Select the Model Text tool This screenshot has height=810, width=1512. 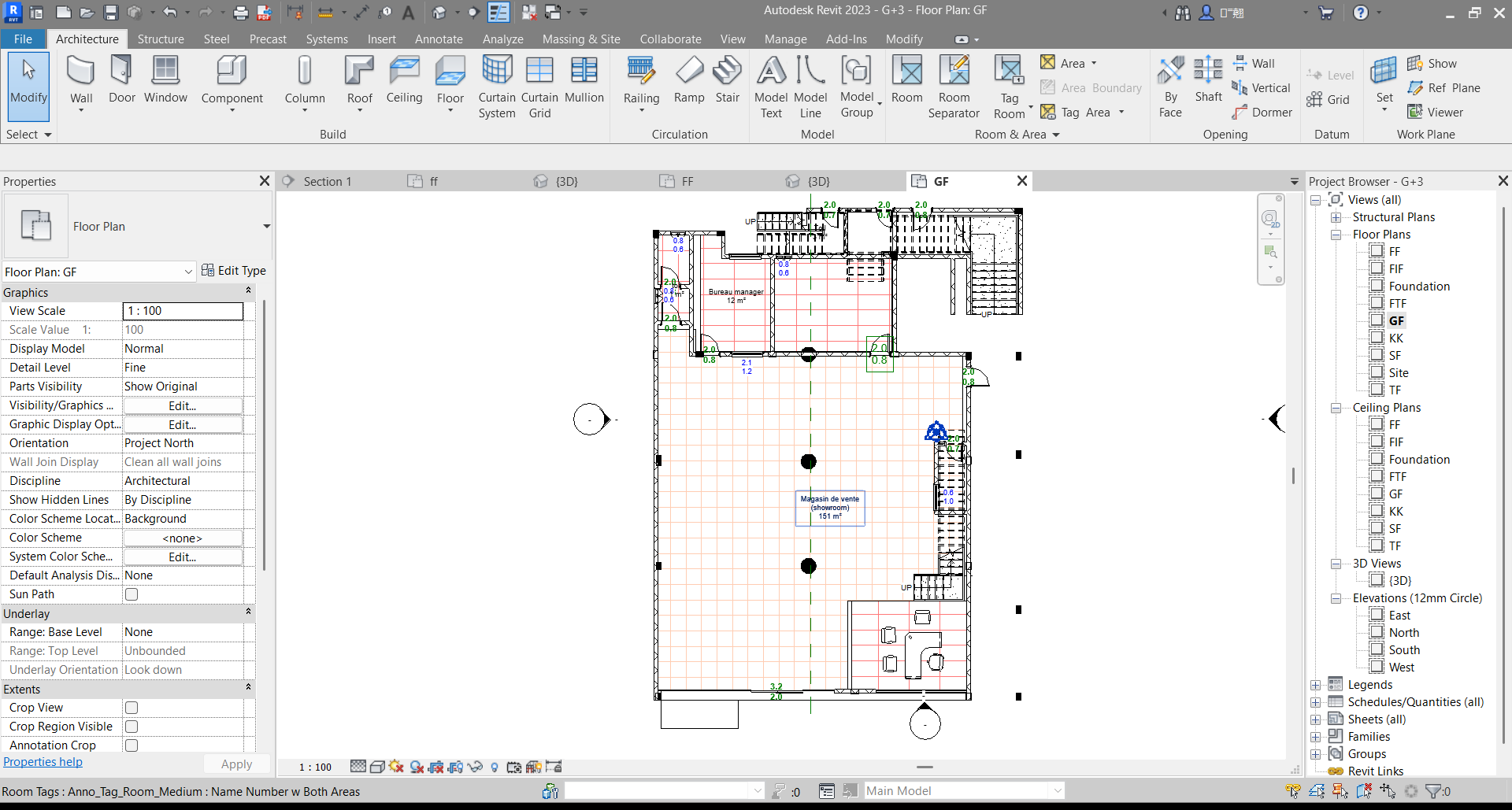click(x=771, y=87)
